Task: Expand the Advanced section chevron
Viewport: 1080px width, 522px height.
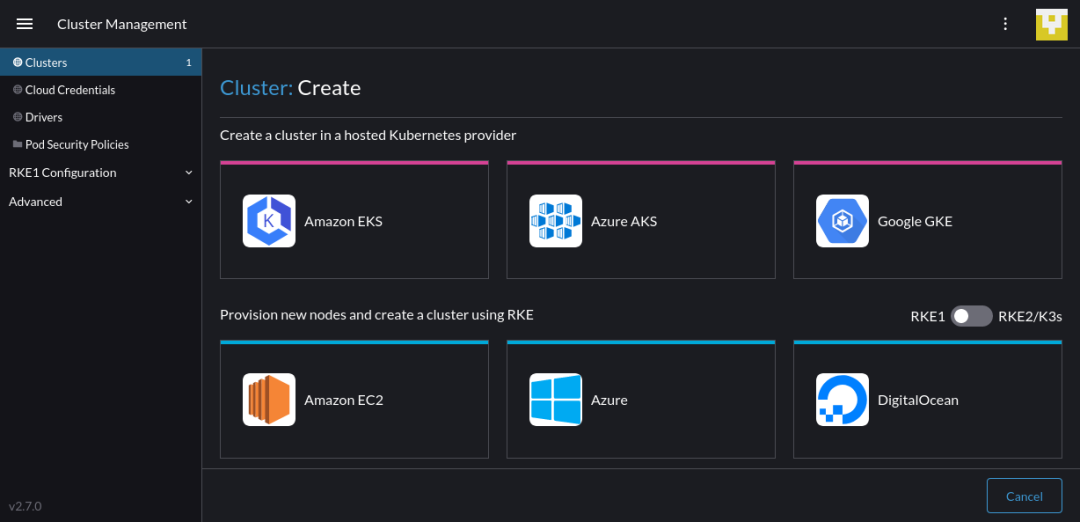Action: (x=189, y=202)
